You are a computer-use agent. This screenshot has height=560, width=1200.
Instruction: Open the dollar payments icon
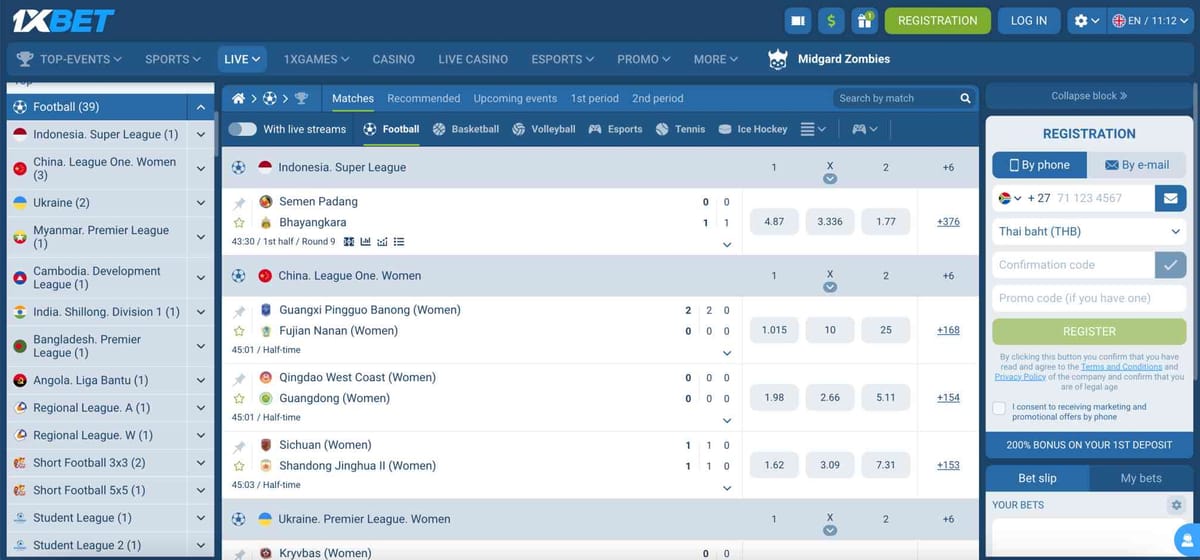pos(831,20)
